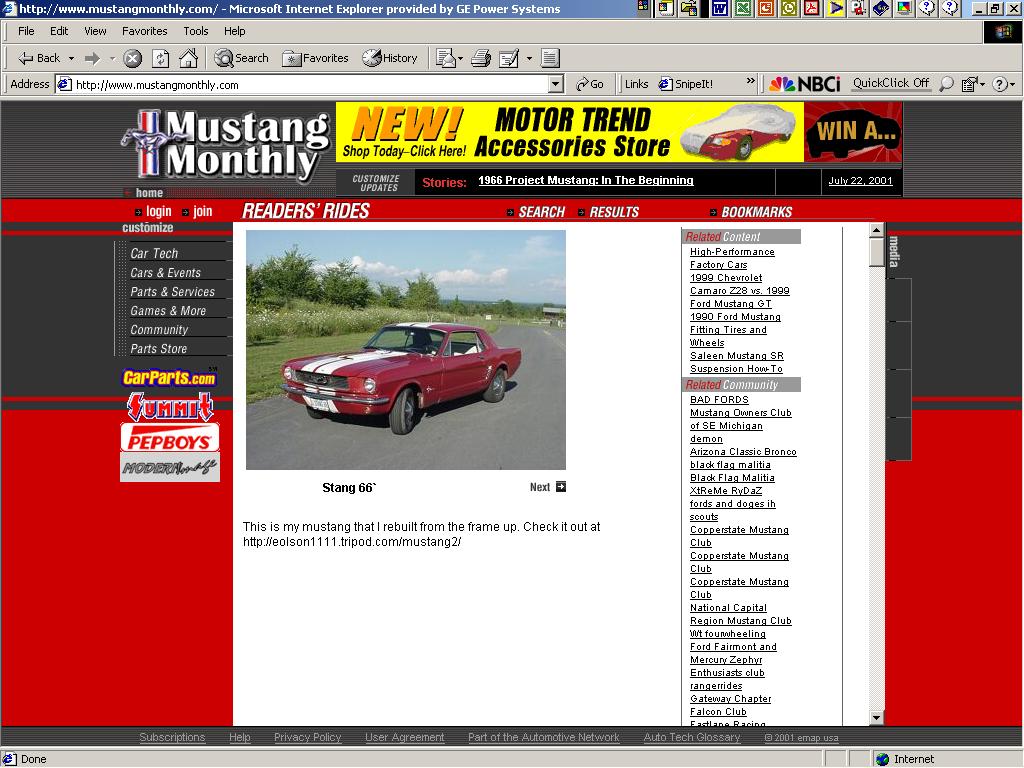Open the NBCi help question icon
This screenshot has width=1024, height=768.
(x=1000, y=84)
